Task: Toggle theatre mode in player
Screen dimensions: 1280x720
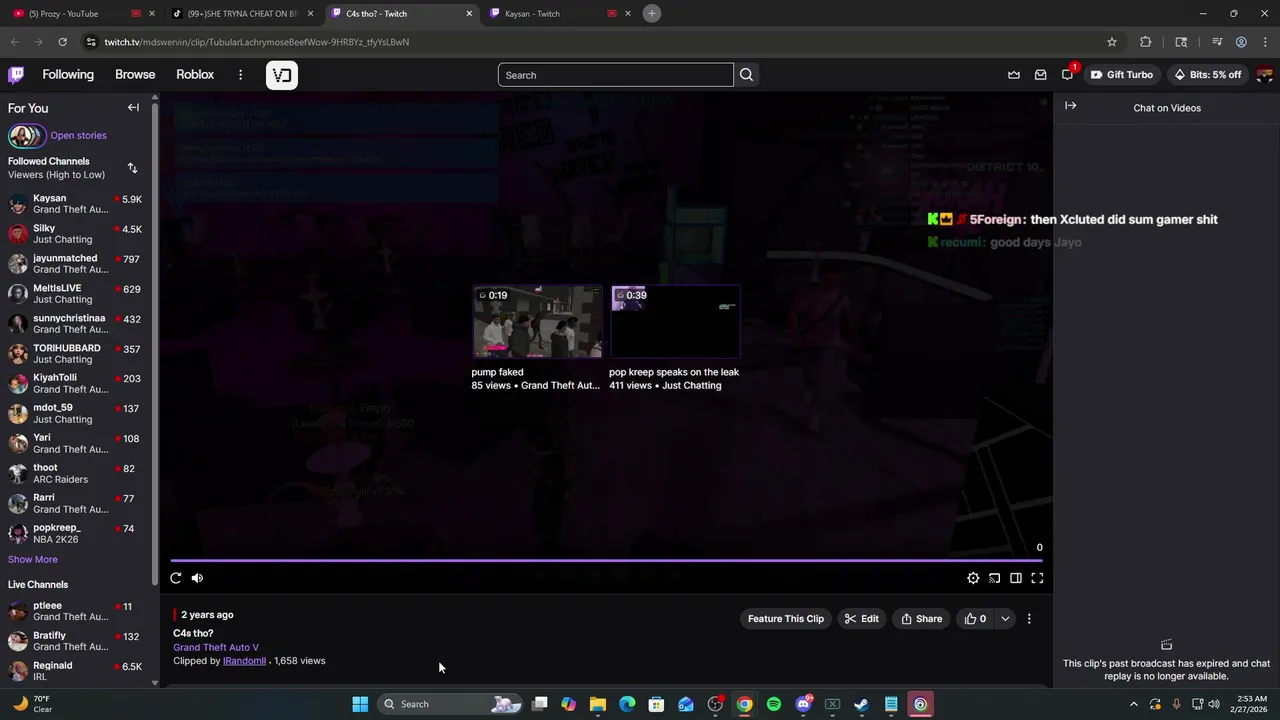Action: click(1015, 578)
